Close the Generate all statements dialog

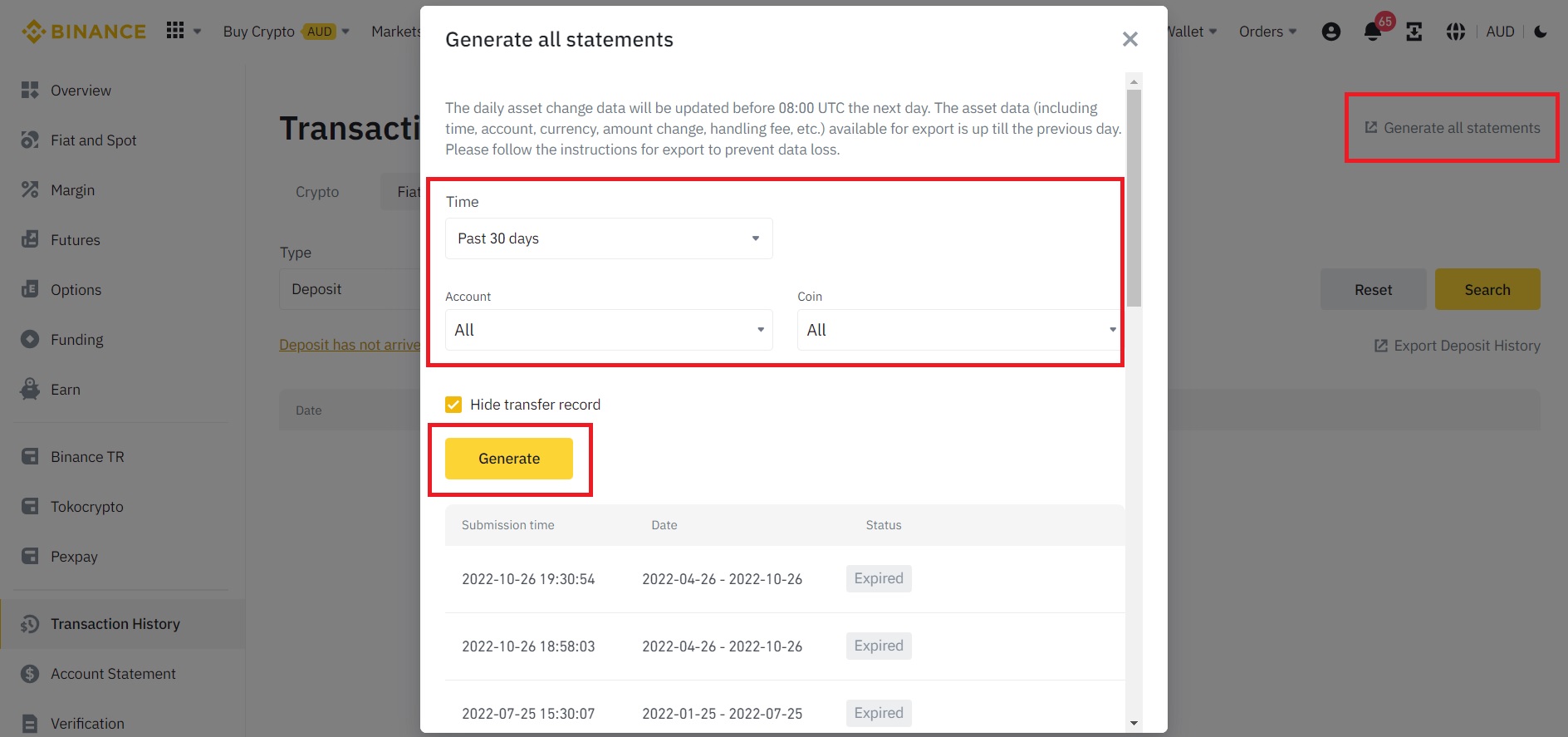[1129, 39]
